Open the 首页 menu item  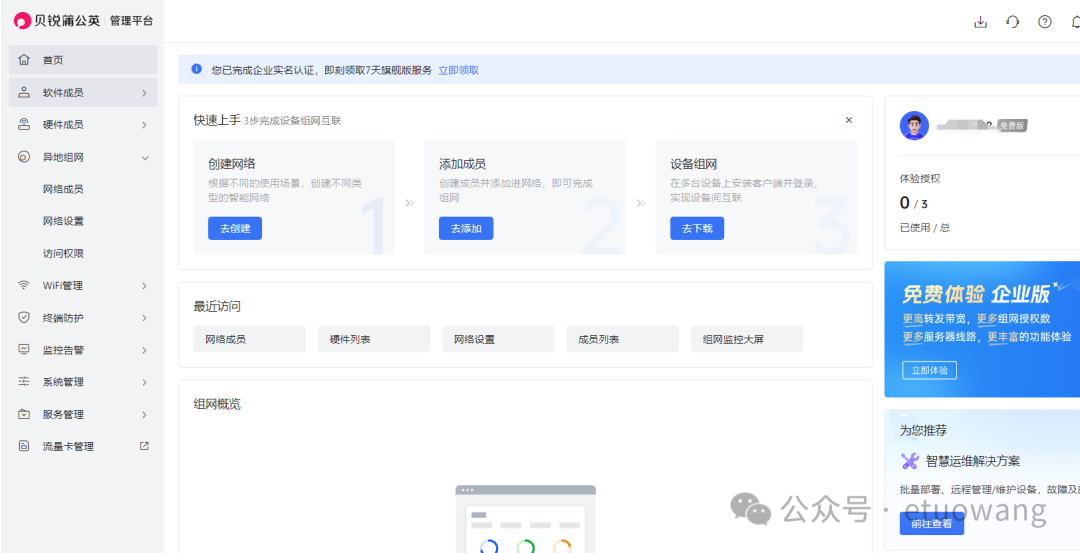point(83,60)
